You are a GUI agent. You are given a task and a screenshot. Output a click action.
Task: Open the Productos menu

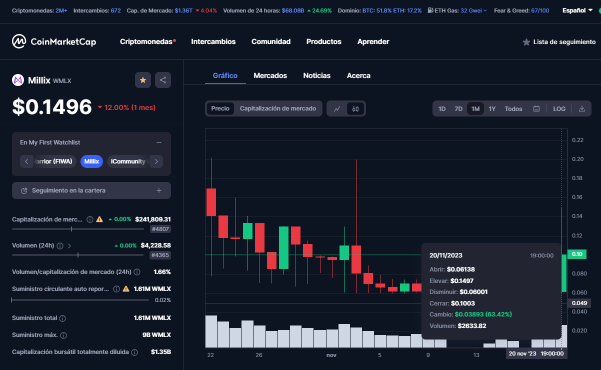click(324, 41)
